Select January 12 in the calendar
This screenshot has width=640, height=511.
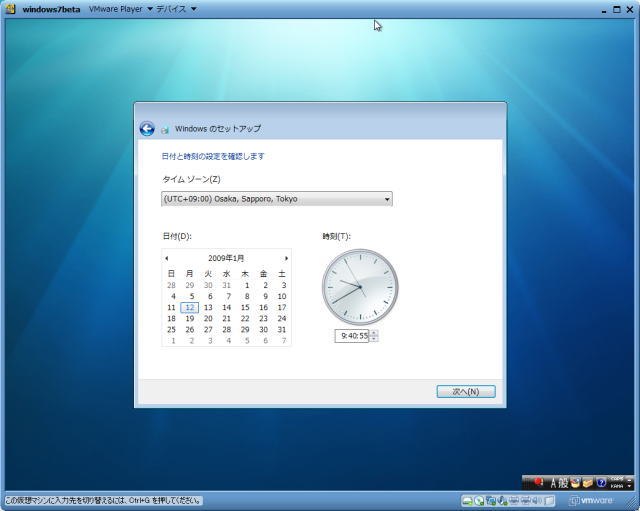click(190, 307)
